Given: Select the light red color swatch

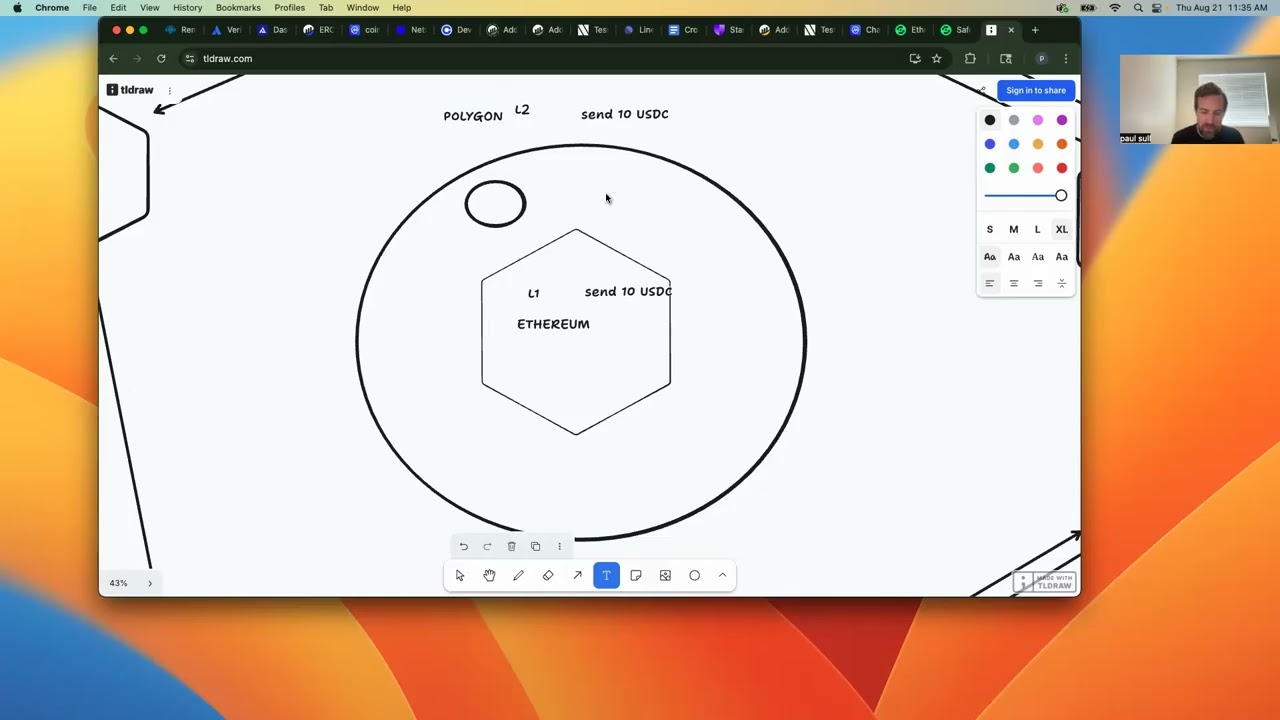Looking at the screenshot, I should tap(1038, 168).
